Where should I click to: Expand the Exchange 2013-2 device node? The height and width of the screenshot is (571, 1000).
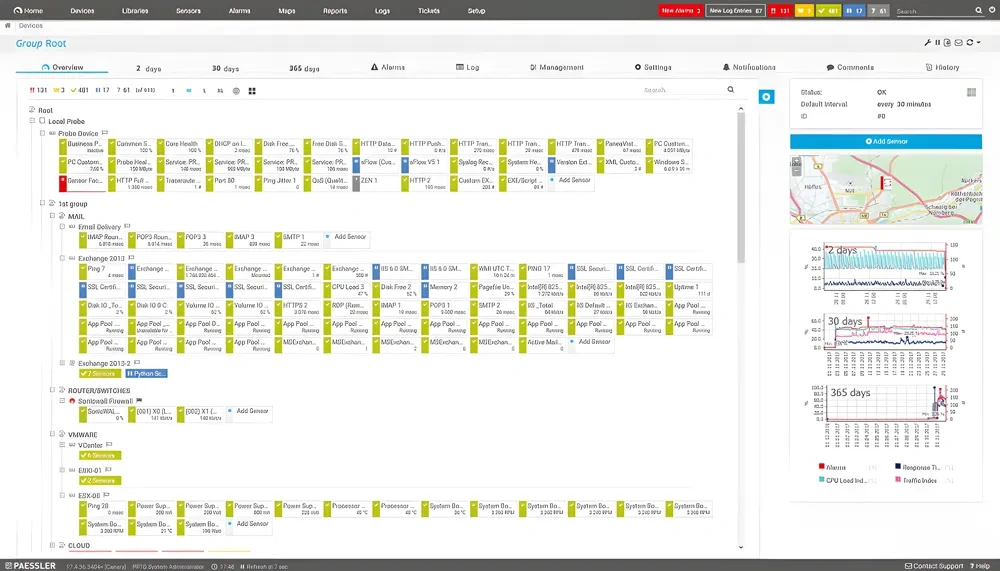(x=62, y=363)
